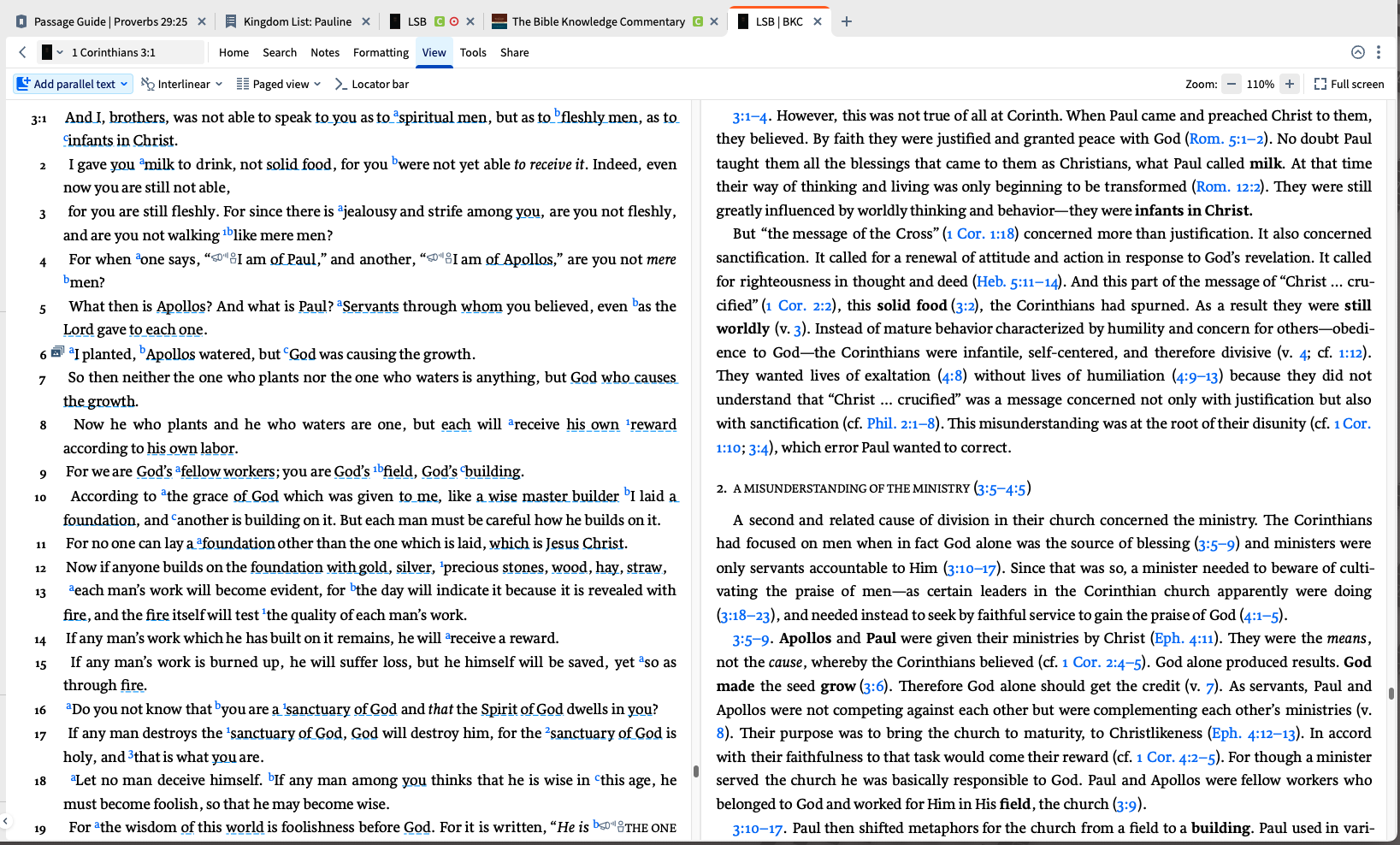1400x845 pixels.
Task: Open a new tab with the plus icon
Action: tap(846, 21)
